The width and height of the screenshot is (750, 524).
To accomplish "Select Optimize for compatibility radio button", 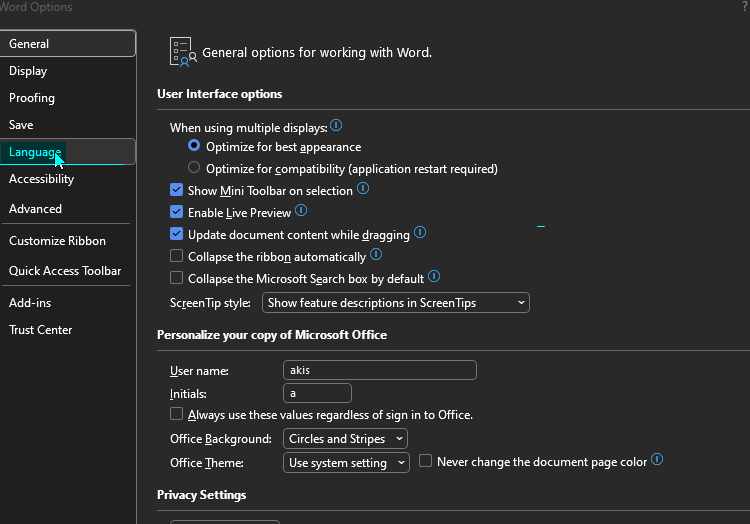I will coord(194,167).
